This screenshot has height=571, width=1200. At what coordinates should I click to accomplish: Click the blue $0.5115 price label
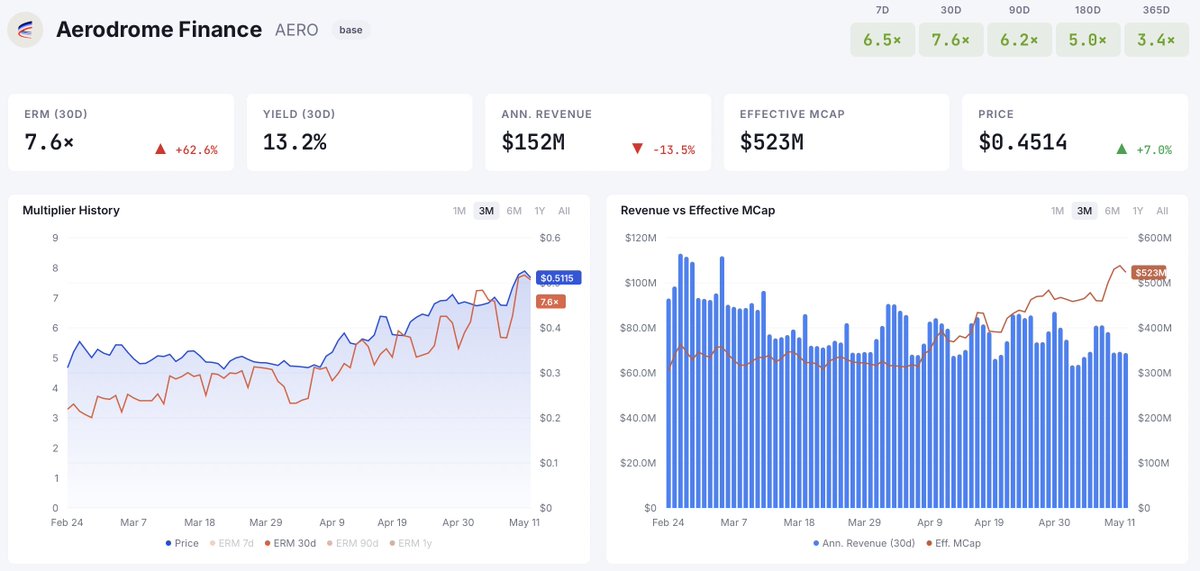pos(556,278)
